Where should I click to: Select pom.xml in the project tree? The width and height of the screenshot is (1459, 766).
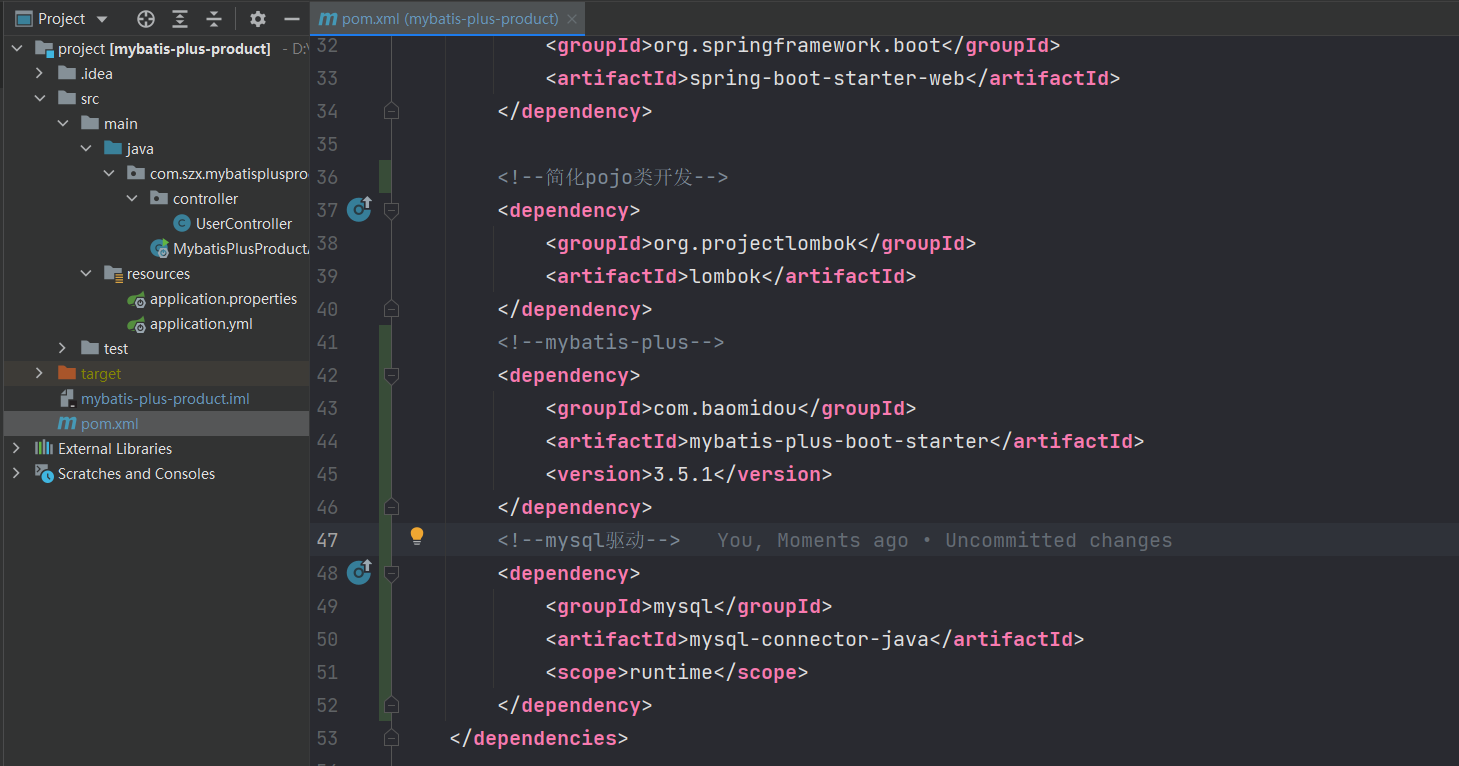point(109,423)
